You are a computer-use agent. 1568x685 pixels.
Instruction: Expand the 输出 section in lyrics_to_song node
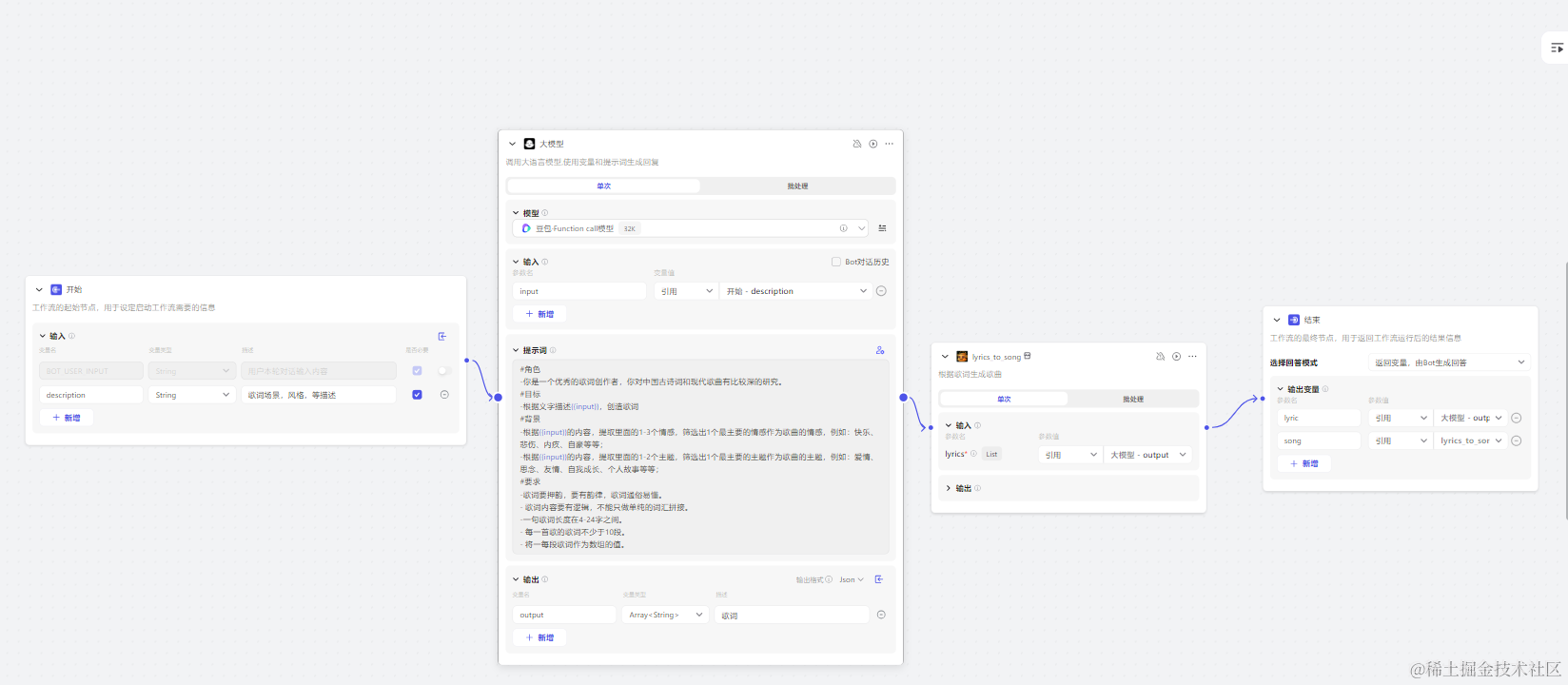[x=948, y=488]
